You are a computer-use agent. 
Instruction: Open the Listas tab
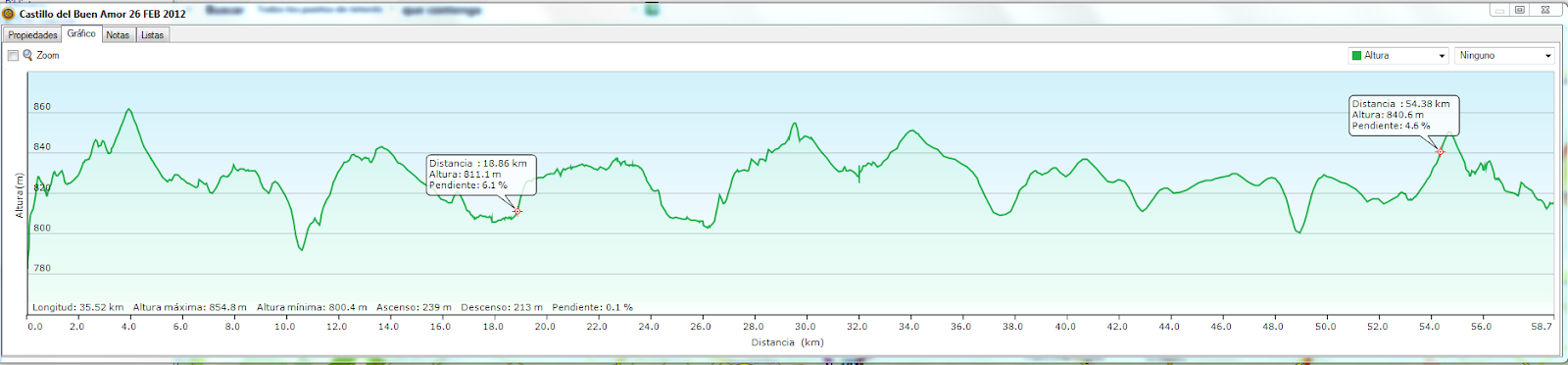(x=152, y=34)
